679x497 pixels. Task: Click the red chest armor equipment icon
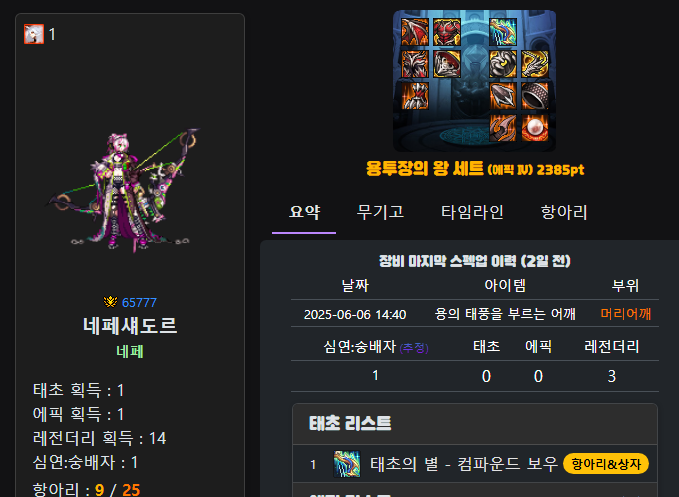447,32
